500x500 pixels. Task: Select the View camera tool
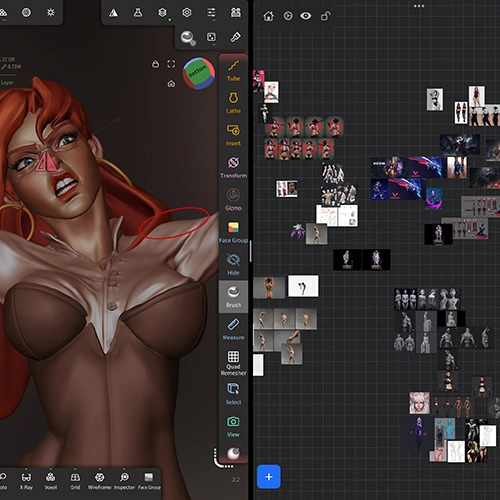click(x=233, y=427)
